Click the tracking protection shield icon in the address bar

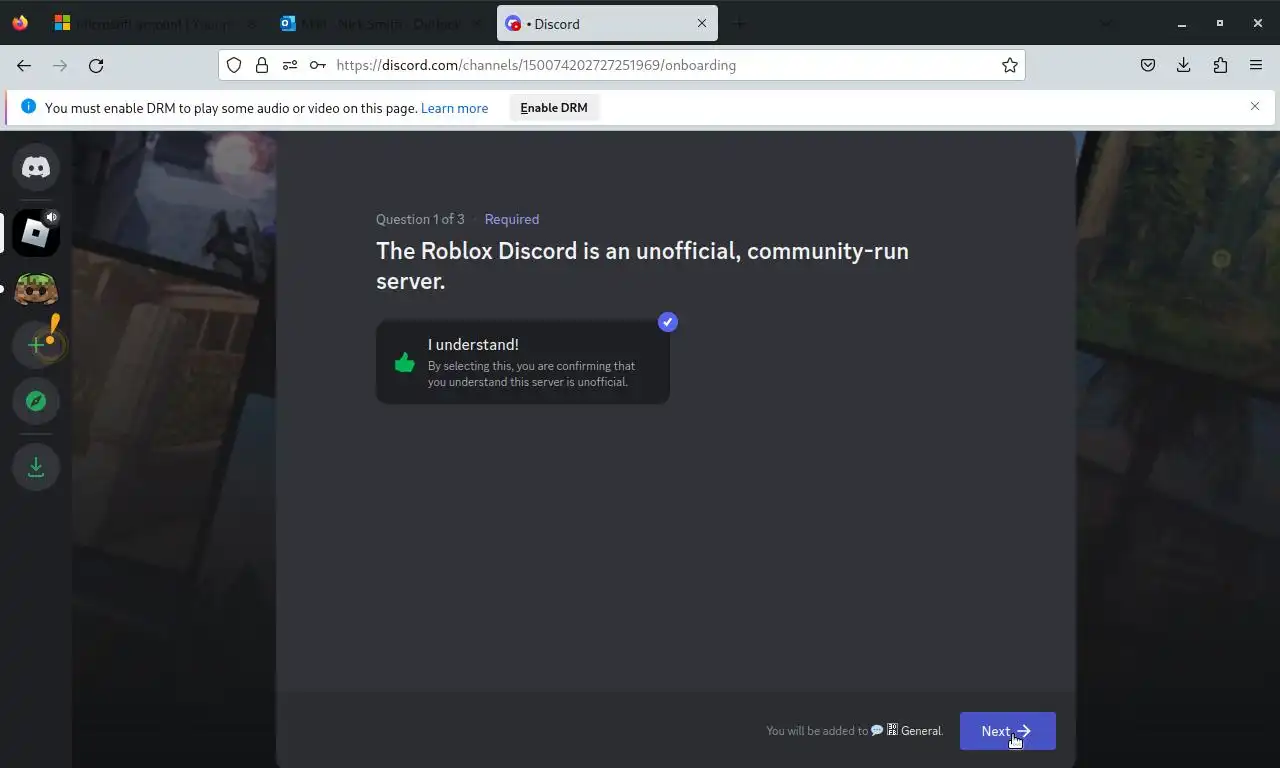234,65
